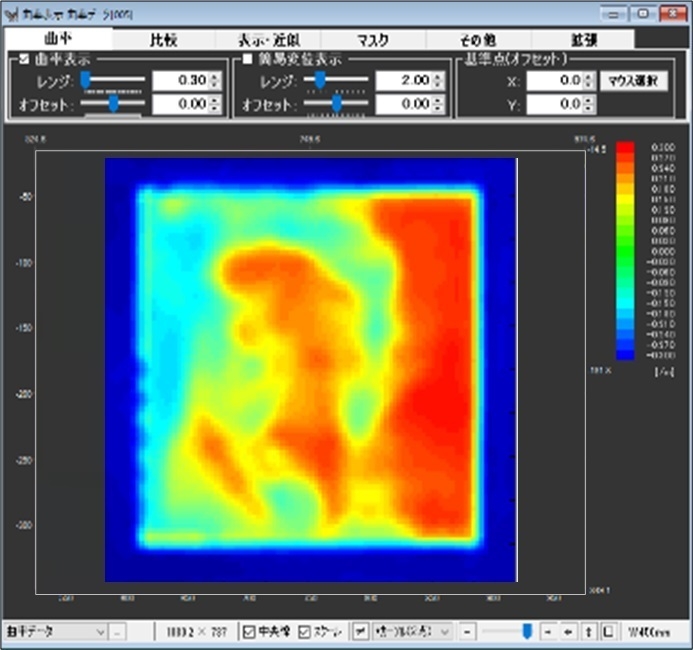Click the minus button left of bottom slider
This screenshot has width=693, height=650.
click(x=470, y=632)
